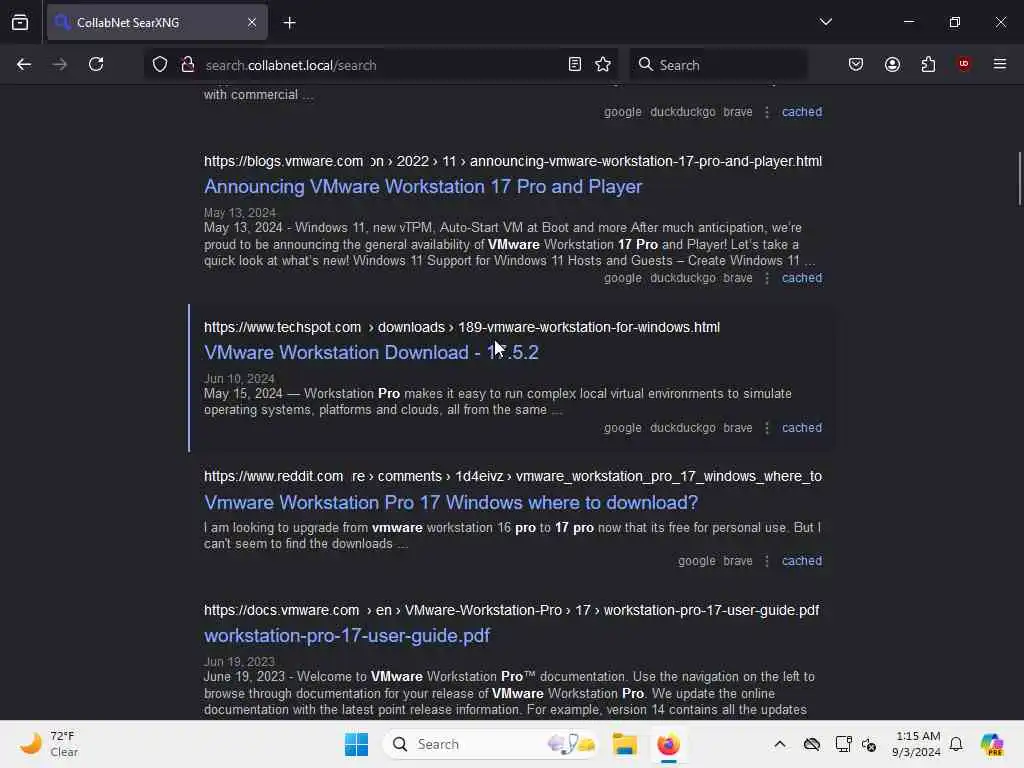Open clock showing 1:15 AM
The height and width of the screenshot is (768, 1024).
pyautogui.click(x=917, y=744)
